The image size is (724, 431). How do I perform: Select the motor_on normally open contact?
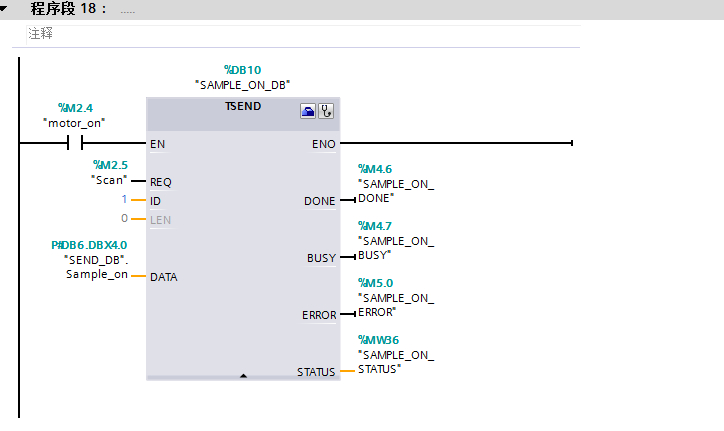coord(75,143)
